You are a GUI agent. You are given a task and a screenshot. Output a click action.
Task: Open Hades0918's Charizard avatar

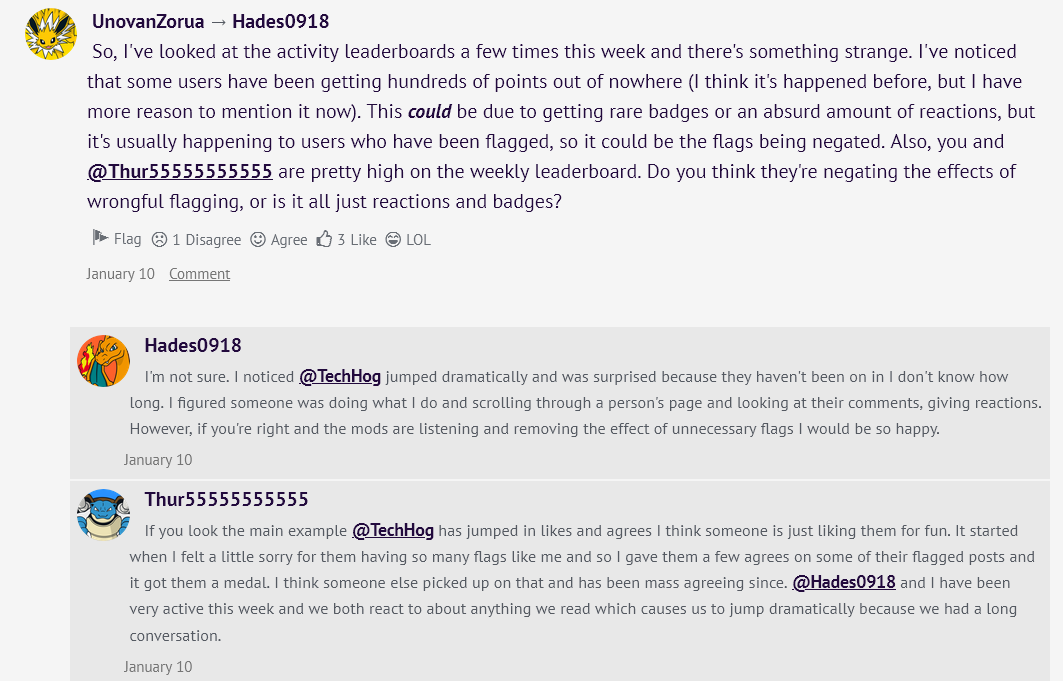pyautogui.click(x=104, y=361)
